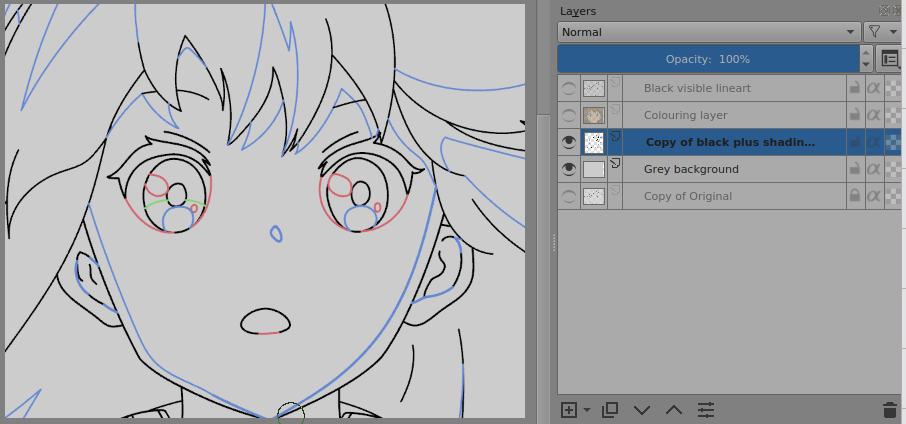Toggle alpha lock on Copy of black plus shading
The image size is (906, 424).
[894, 142]
